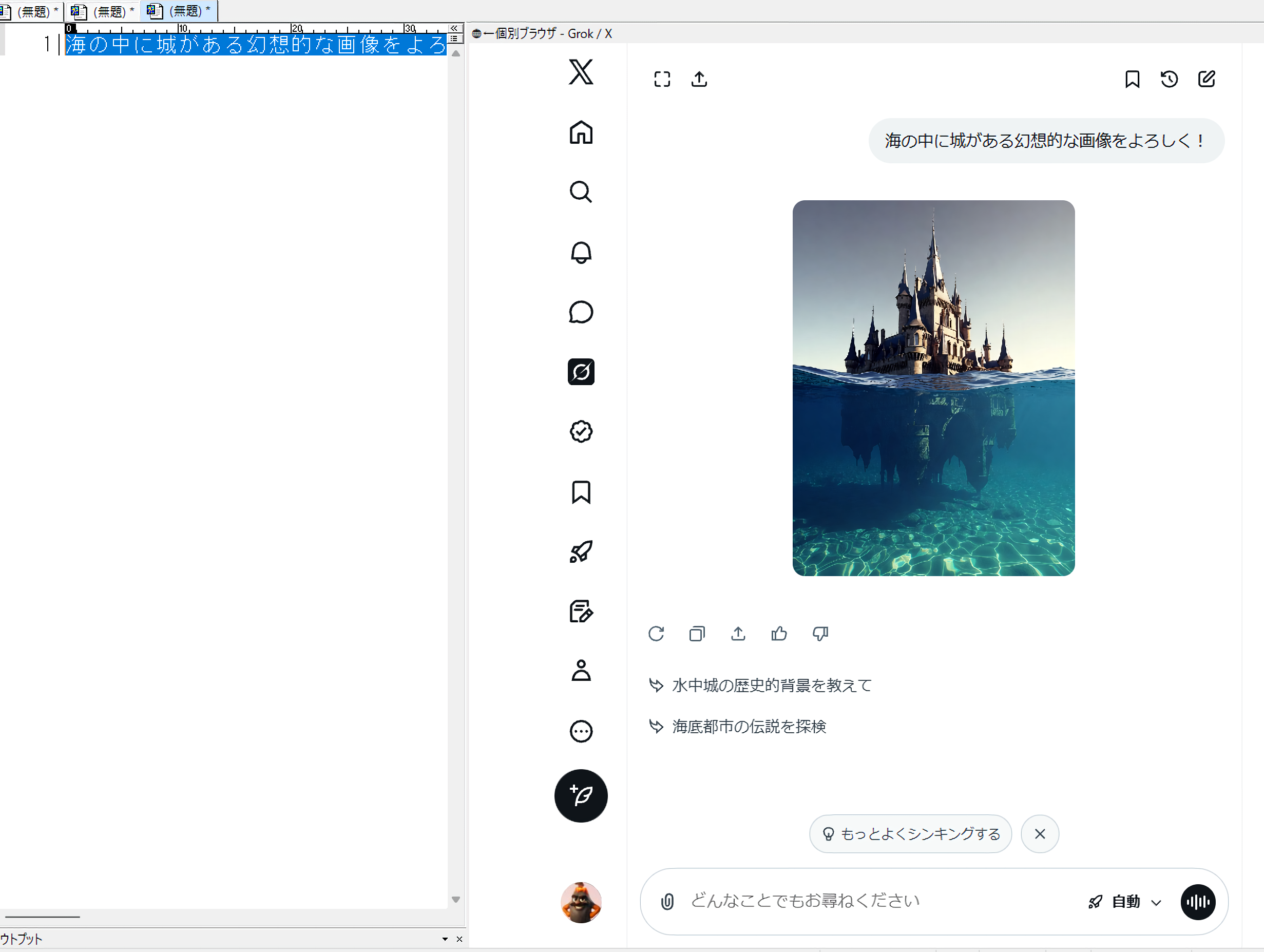Dislike the response with thumbs down
Screen dimensions: 1264x952
[820, 634]
